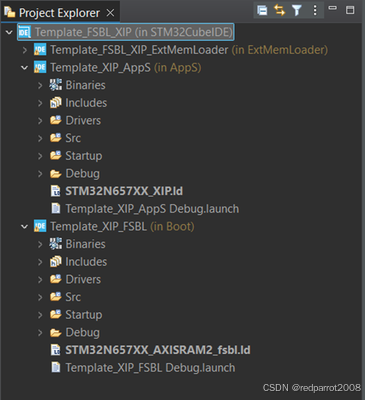Click Drivers folder icon in Template_XIP_AppS
Image resolution: width=365 pixels, height=400 pixels.
coord(56,120)
